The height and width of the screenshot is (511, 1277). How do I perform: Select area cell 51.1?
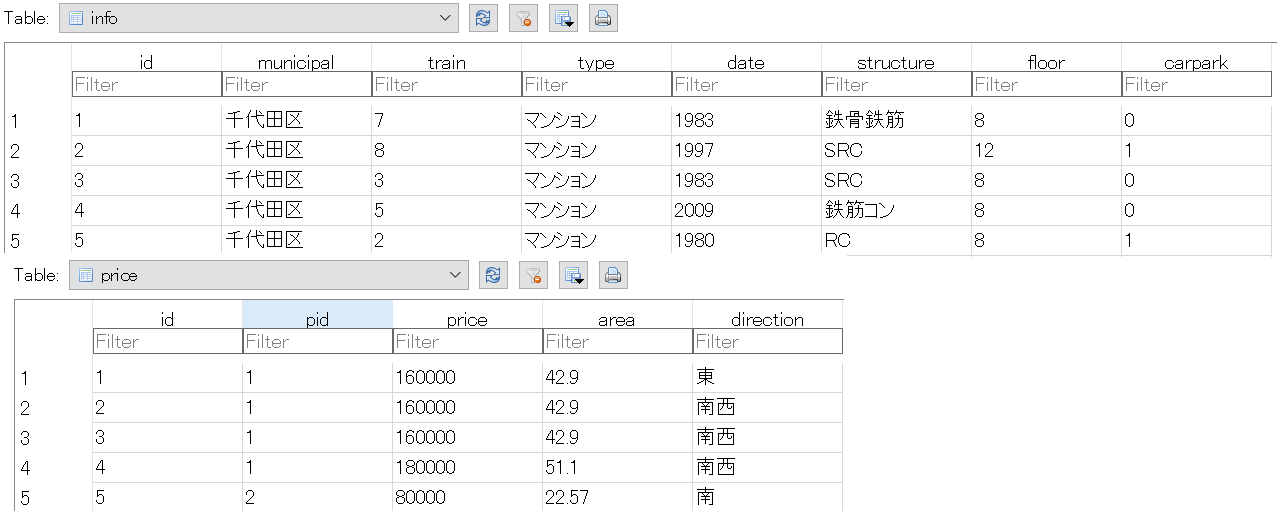tap(617, 468)
